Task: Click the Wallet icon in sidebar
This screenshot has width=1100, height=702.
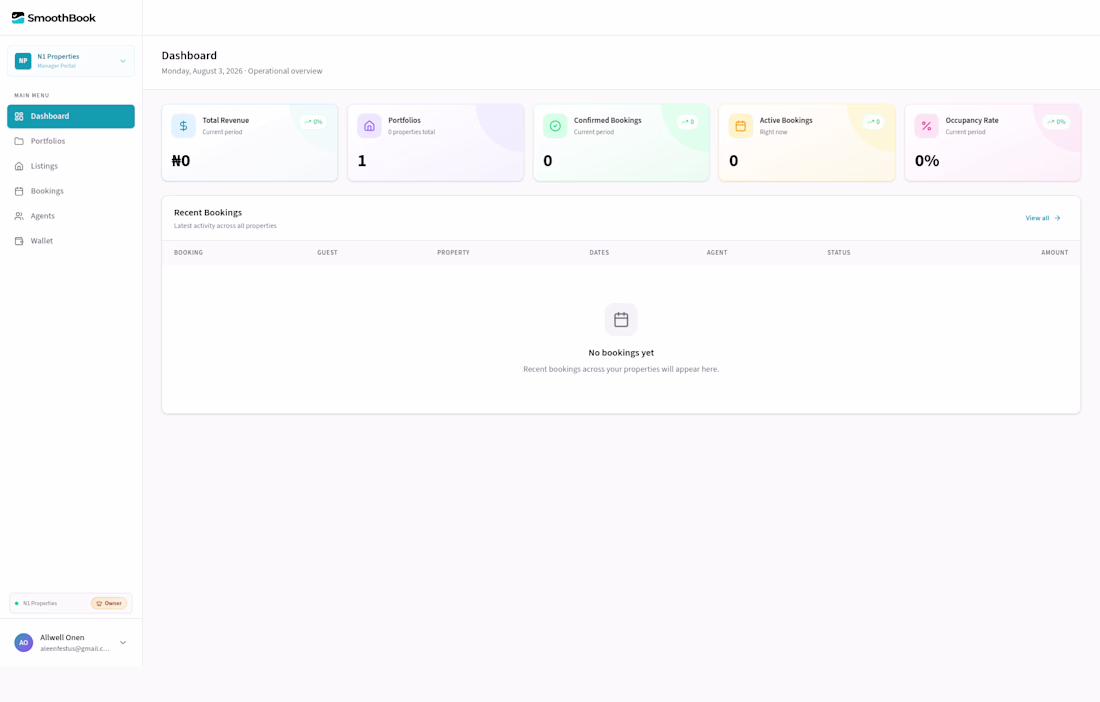Action: pos(19,241)
